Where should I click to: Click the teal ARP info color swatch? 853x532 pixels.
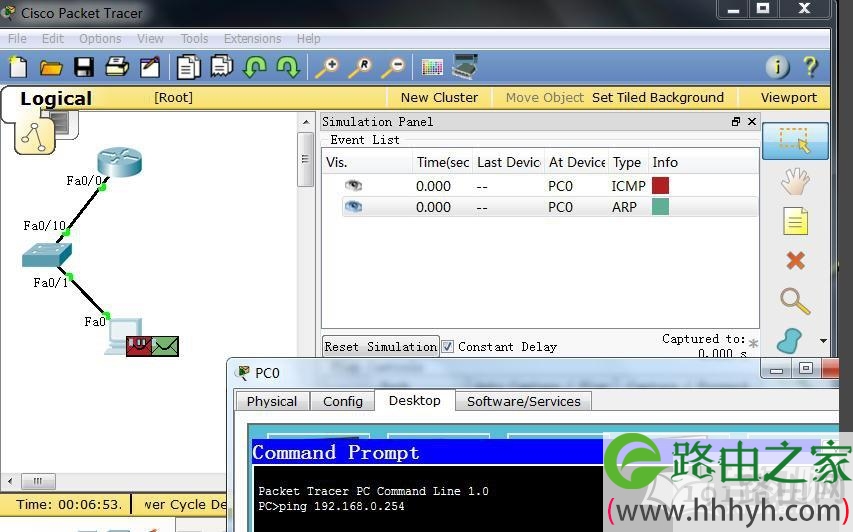(660, 207)
